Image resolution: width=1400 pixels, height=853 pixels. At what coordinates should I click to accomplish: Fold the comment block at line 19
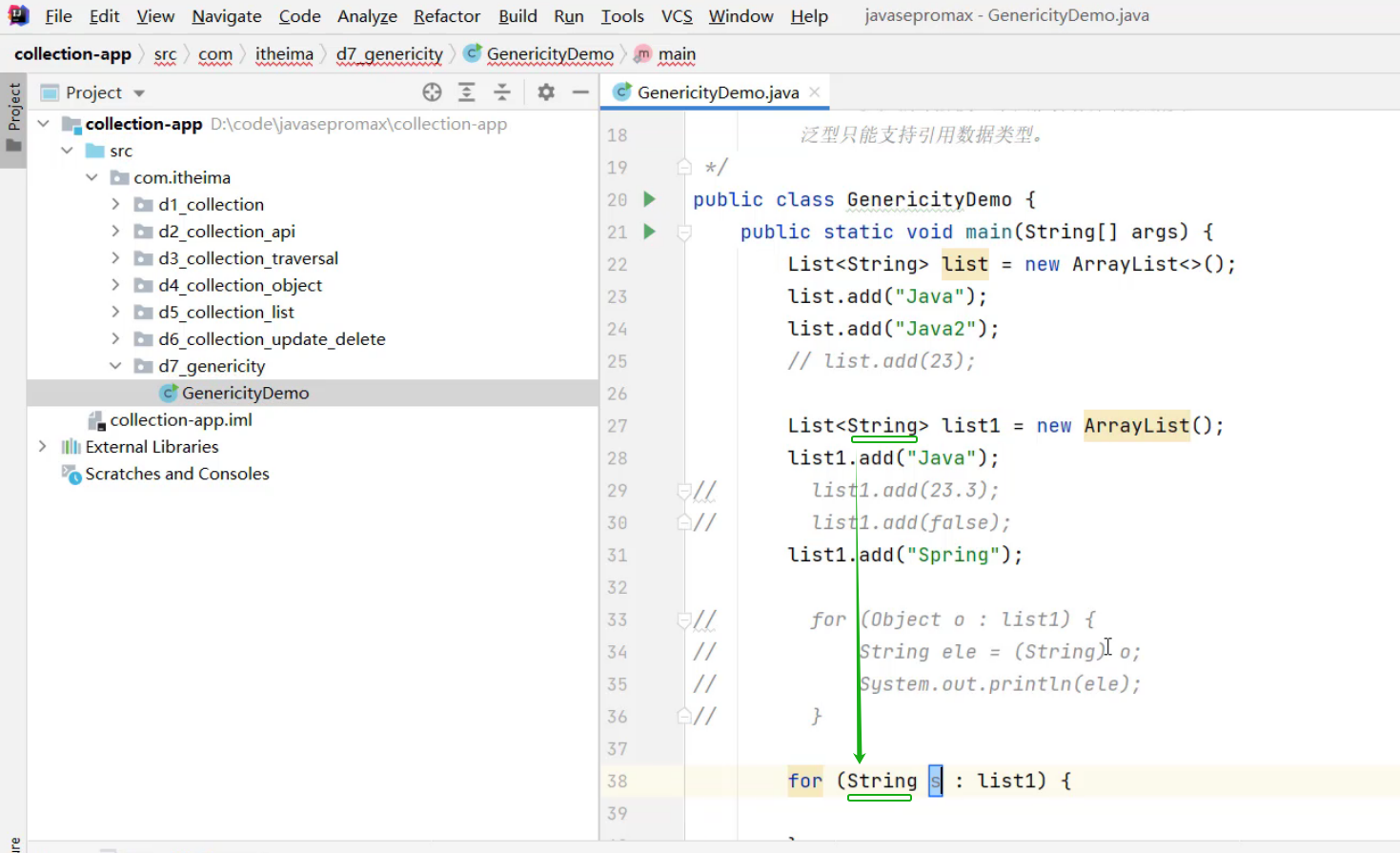pos(684,167)
